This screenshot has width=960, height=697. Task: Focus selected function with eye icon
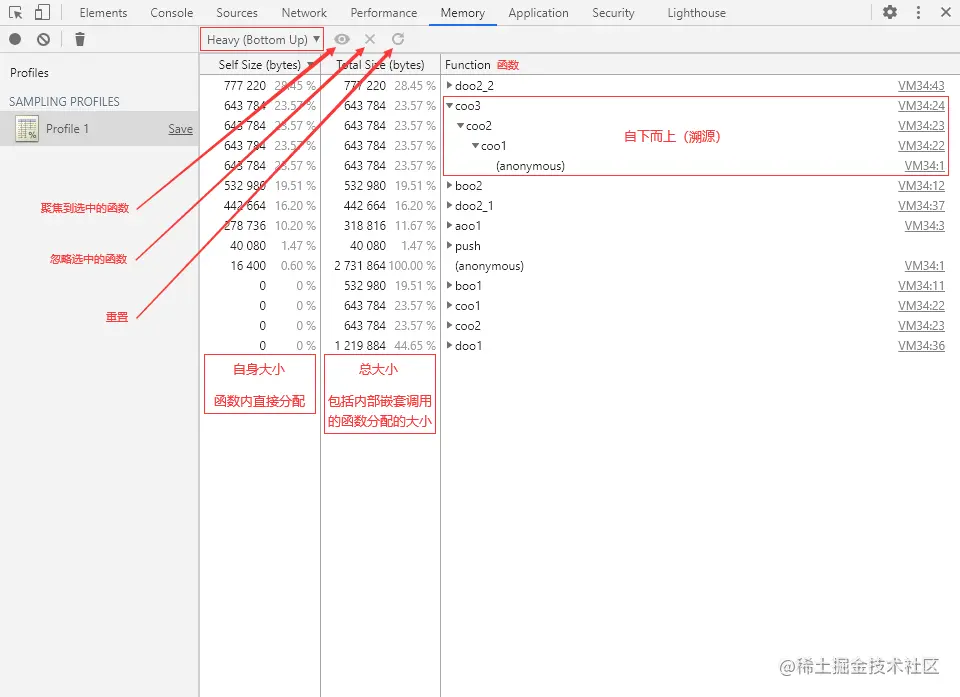[342, 39]
